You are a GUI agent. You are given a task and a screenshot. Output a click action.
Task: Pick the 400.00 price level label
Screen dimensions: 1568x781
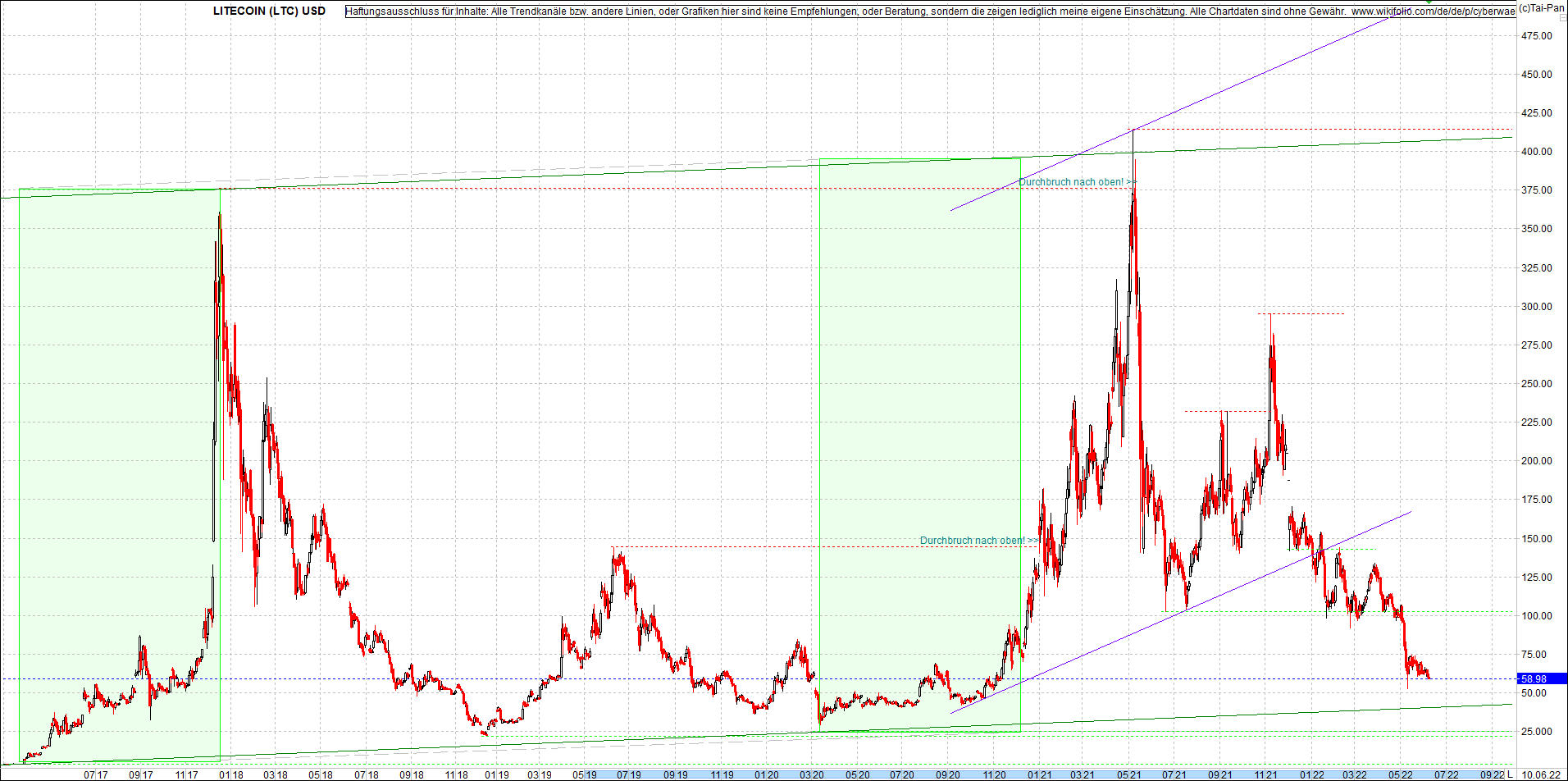[x=1536, y=152]
